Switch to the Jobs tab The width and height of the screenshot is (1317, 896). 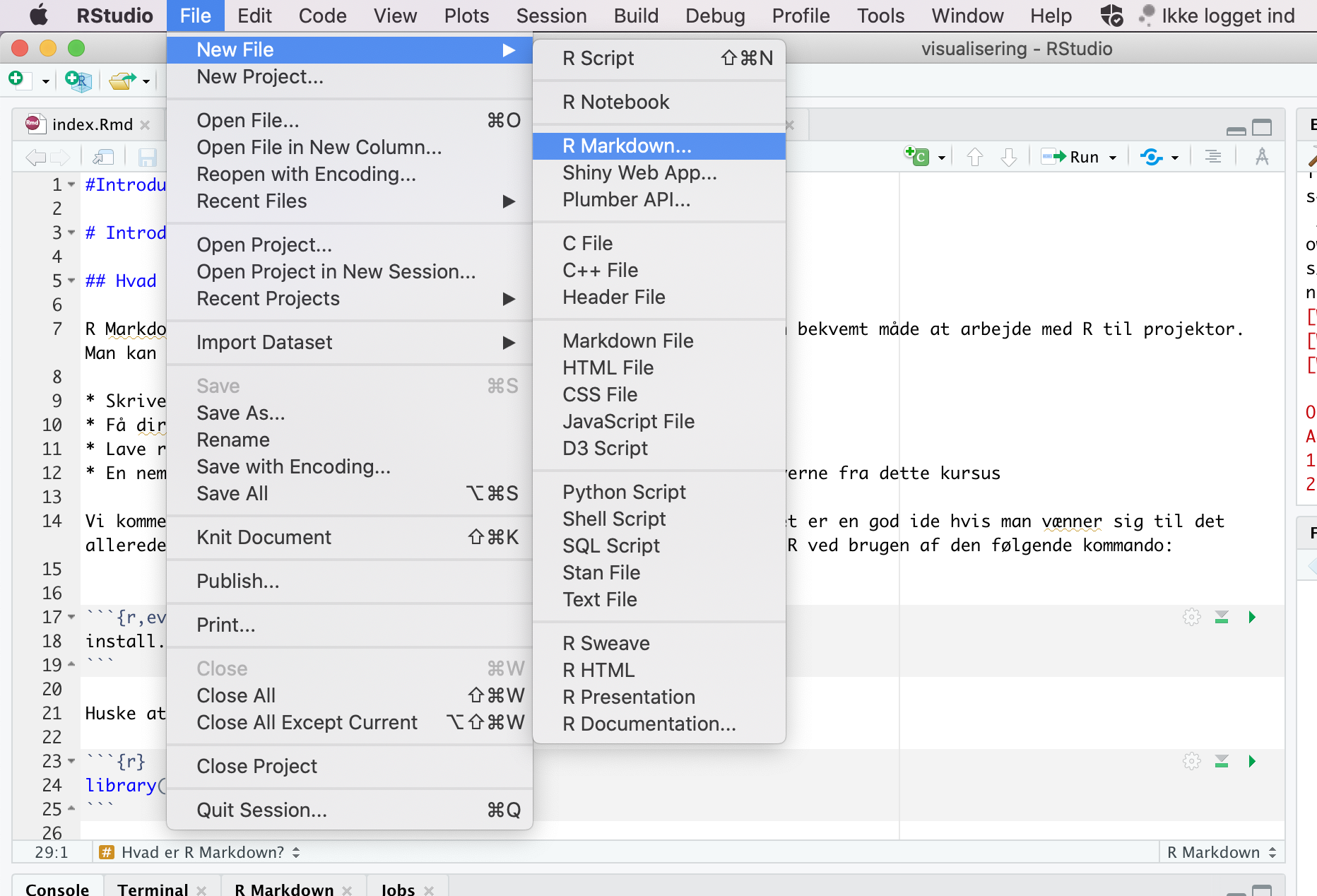pyautogui.click(x=398, y=888)
